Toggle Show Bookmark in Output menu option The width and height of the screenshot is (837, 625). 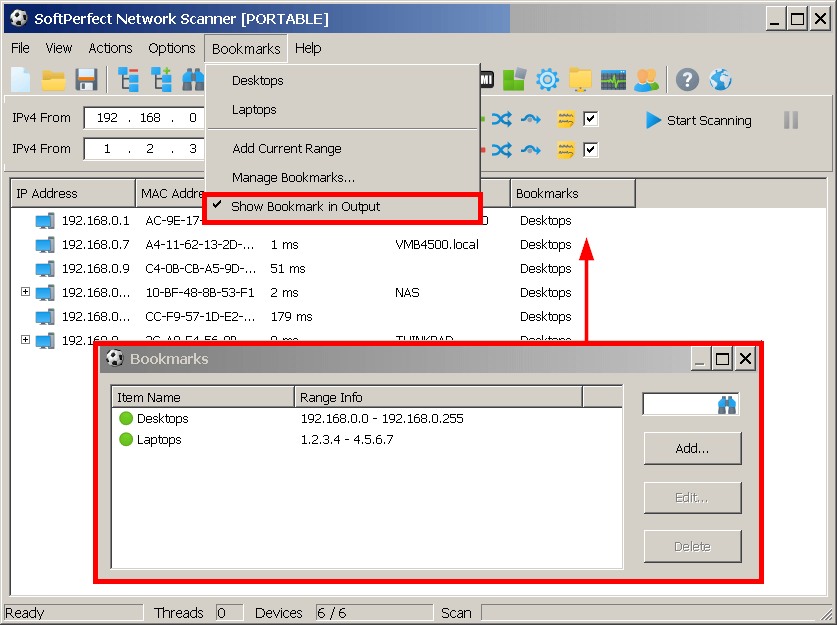click(x=343, y=207)
